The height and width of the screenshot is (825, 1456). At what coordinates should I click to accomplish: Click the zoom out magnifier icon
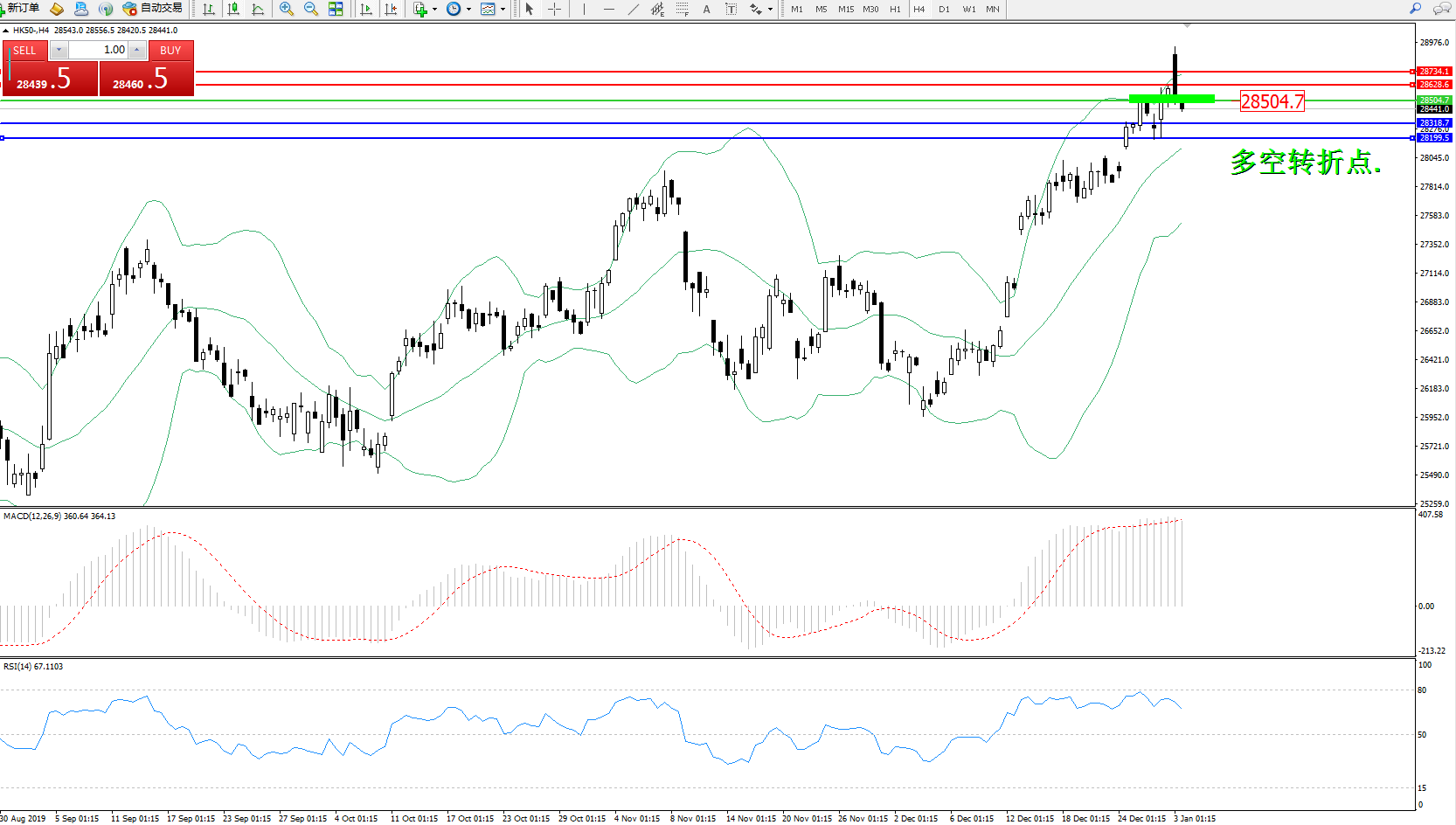click(310, 9)
